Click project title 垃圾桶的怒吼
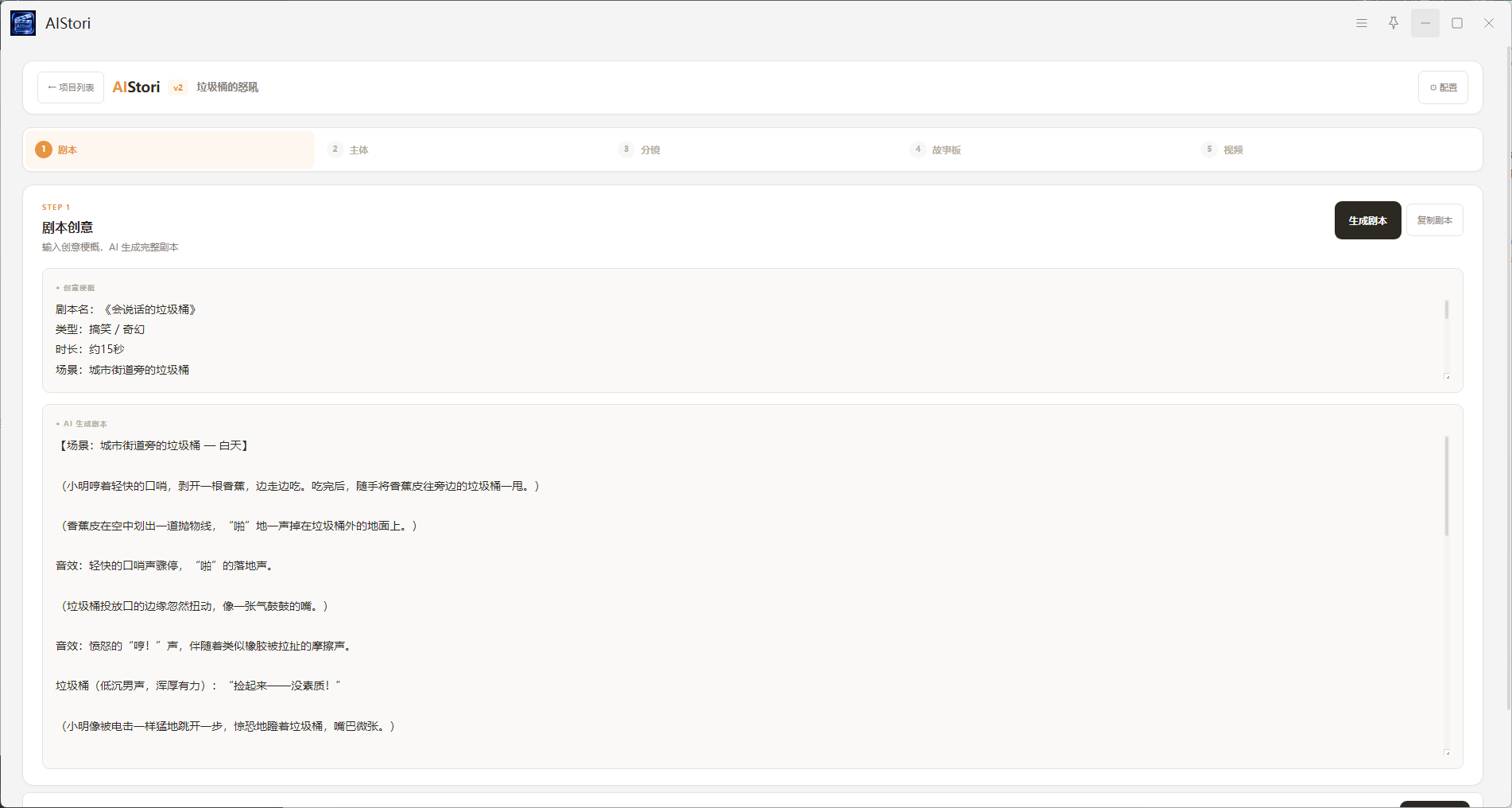The image size is (1512, 808). [227, 87]
